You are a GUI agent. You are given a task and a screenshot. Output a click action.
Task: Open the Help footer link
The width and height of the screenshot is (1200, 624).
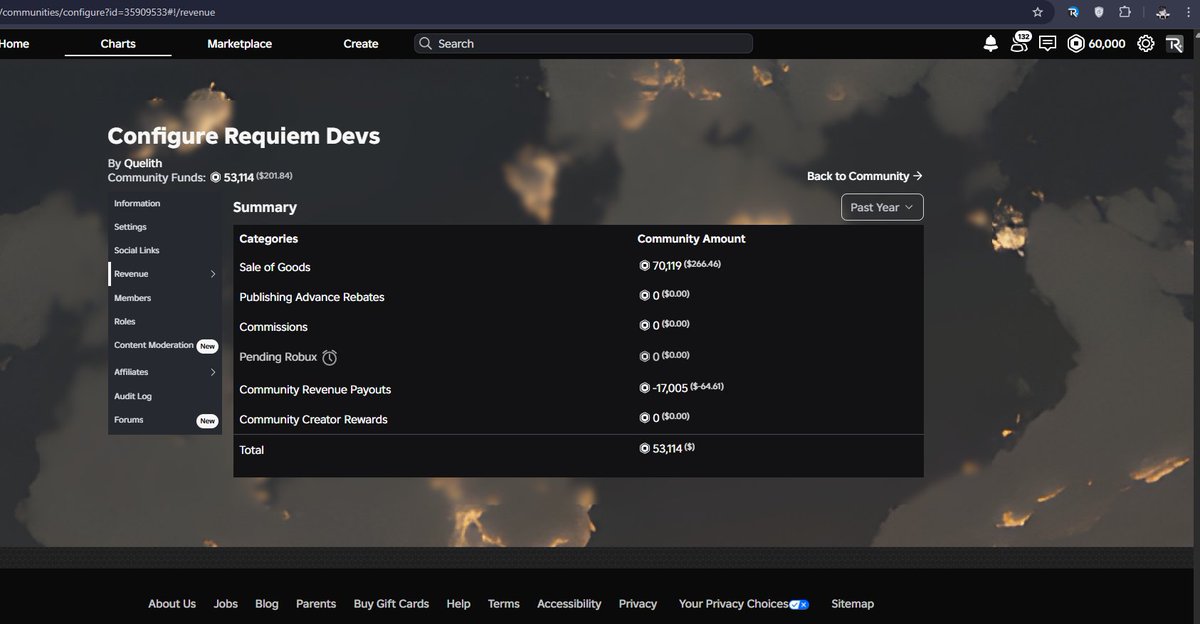pos(459,604)
